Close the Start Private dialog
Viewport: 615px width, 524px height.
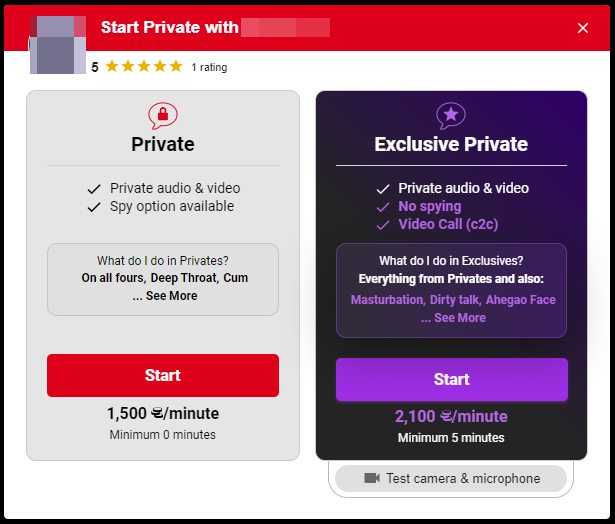[583, 28]
